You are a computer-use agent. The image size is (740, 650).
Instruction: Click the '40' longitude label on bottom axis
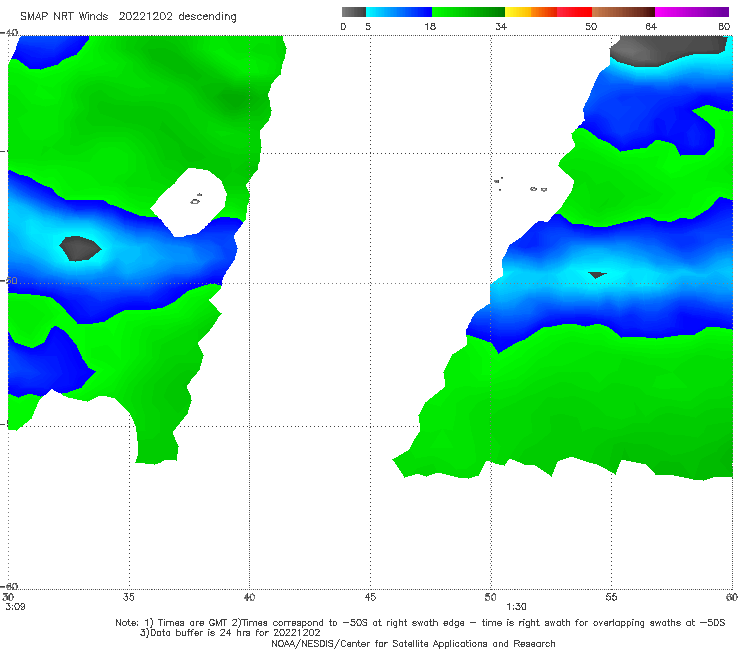(x=249, y=597)
